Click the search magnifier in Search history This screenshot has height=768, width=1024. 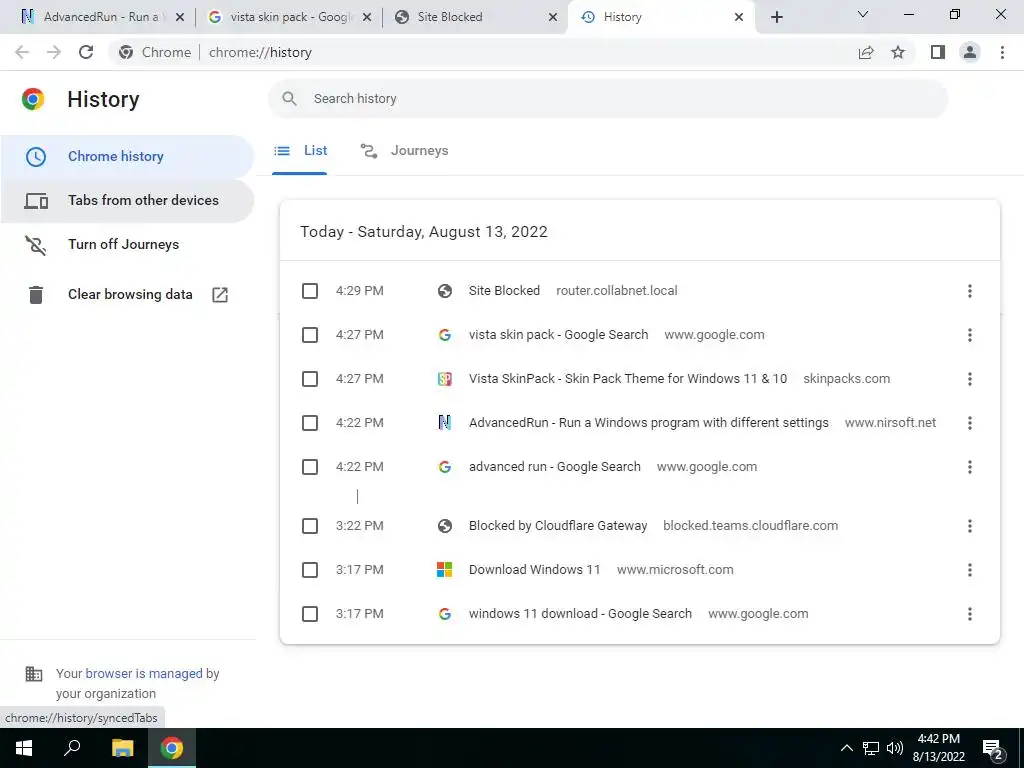[x=289, y=99]
